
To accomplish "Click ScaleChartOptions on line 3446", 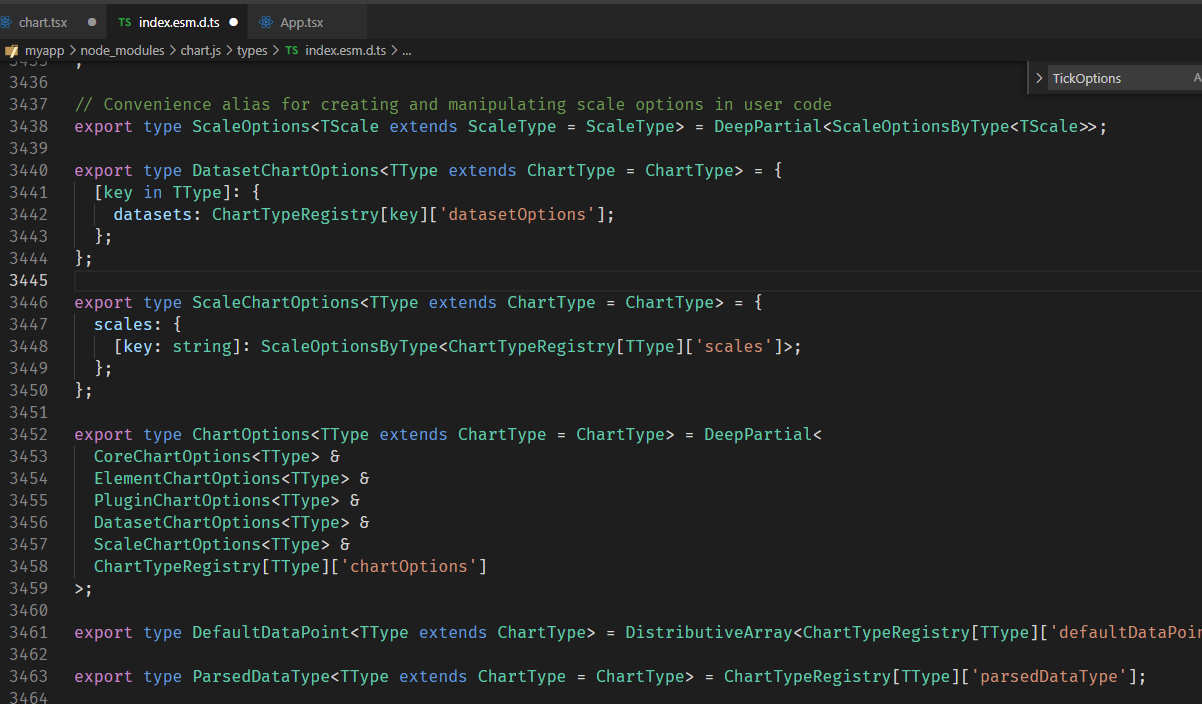I will click(x=275, y=302).
